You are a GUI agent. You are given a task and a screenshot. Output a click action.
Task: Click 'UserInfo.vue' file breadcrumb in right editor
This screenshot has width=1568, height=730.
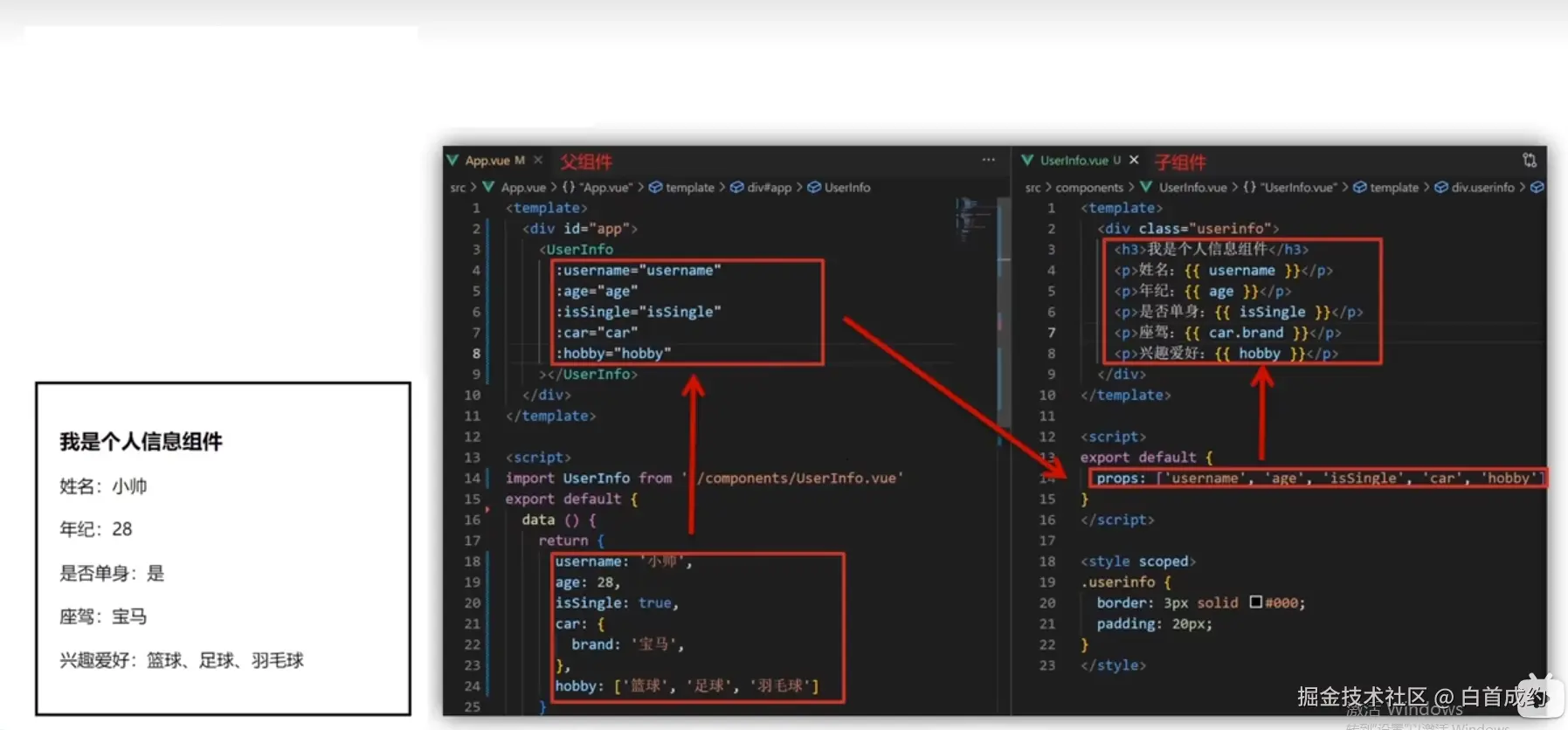point(1192,188)
